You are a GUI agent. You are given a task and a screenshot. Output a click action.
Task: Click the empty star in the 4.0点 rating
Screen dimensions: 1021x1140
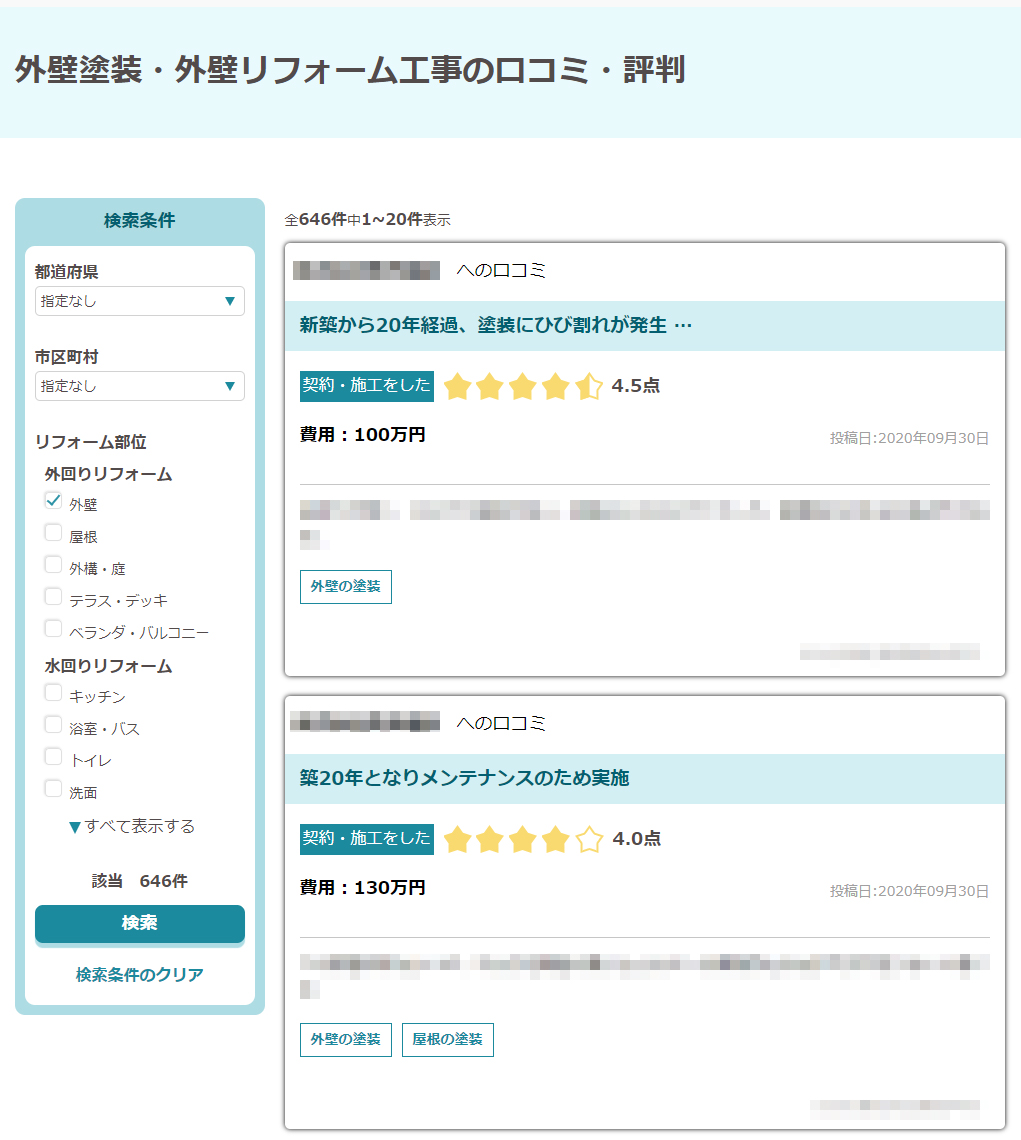pyautogui.click(x=589, y=839)
